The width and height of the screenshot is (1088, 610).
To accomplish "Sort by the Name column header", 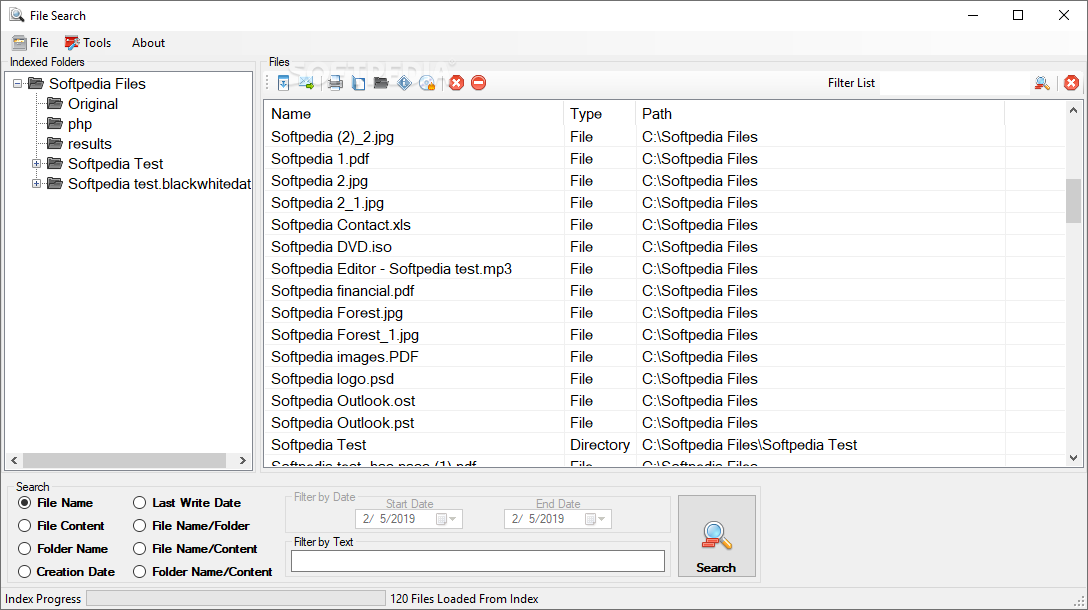I will [414, 114].
